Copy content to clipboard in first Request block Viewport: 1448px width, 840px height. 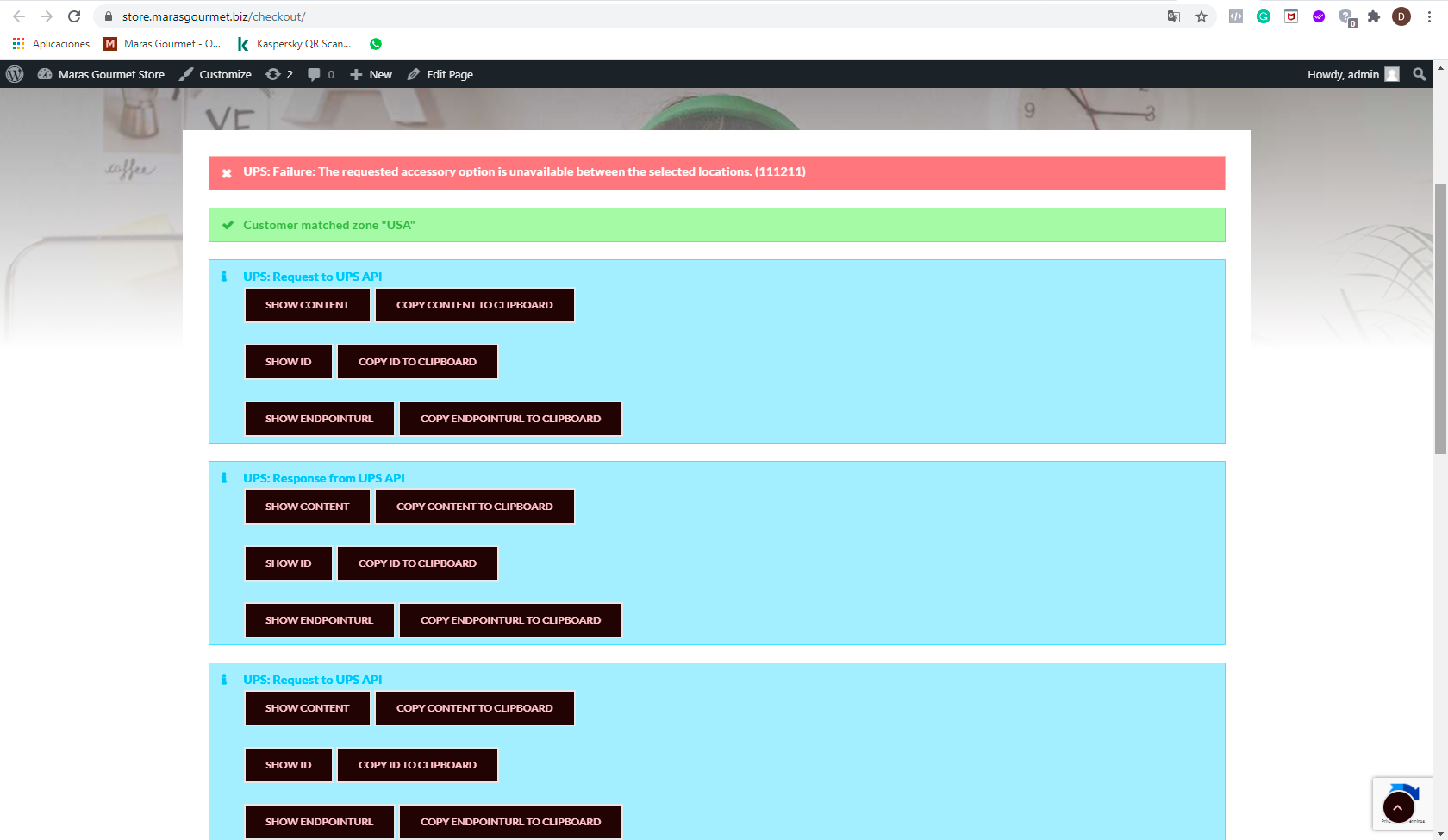[x=475, y=305]
